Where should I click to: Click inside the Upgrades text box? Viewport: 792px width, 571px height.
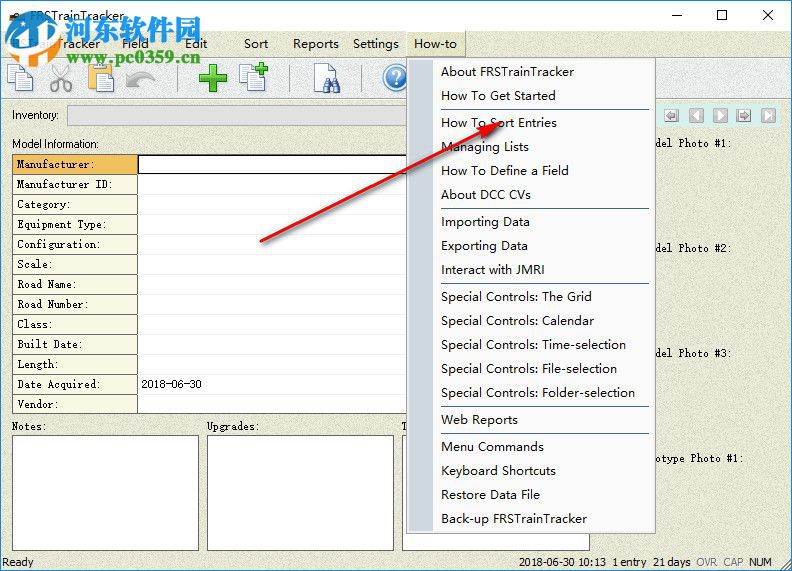click(x=300, y=493)
